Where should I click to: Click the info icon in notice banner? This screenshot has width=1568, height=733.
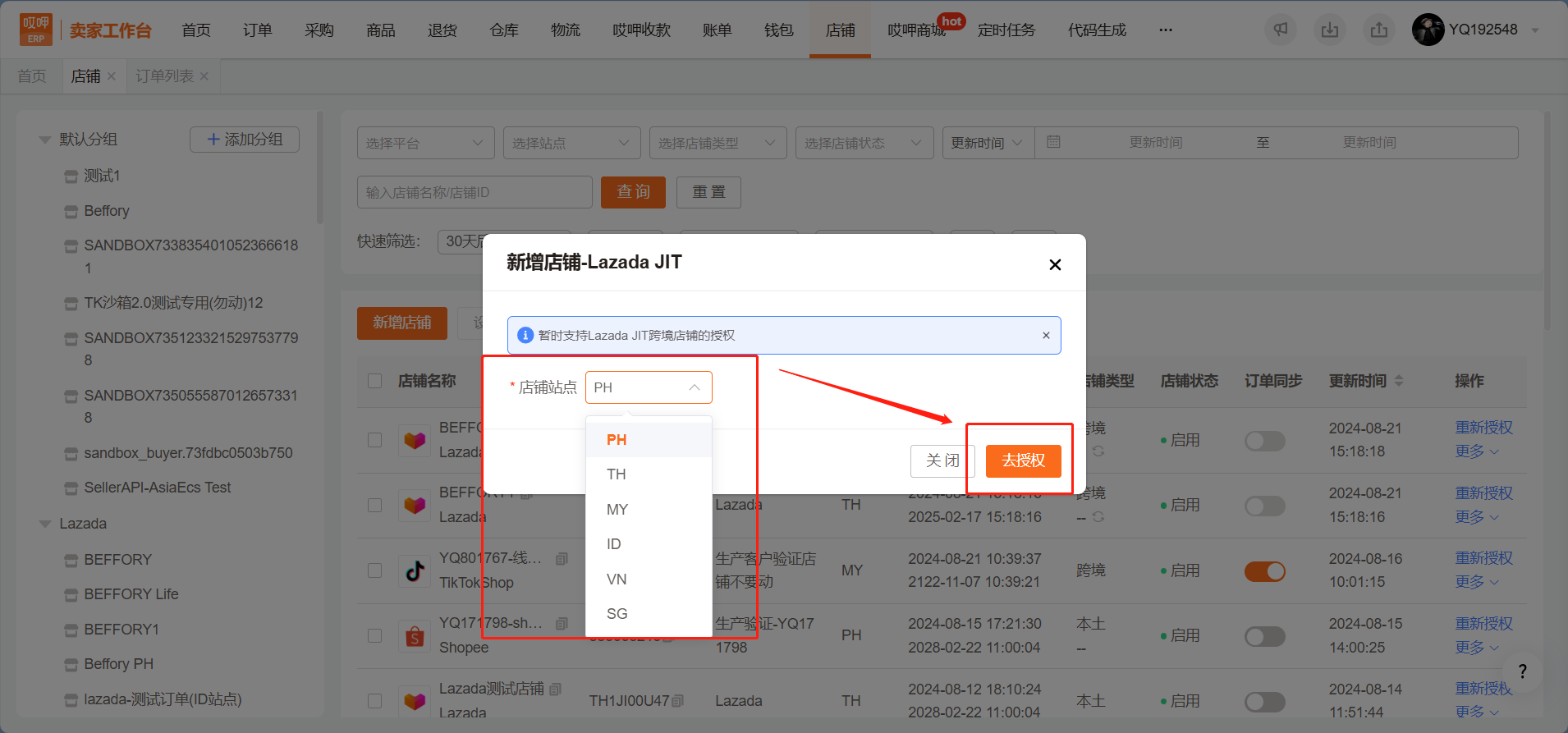(x=525, y=336)
